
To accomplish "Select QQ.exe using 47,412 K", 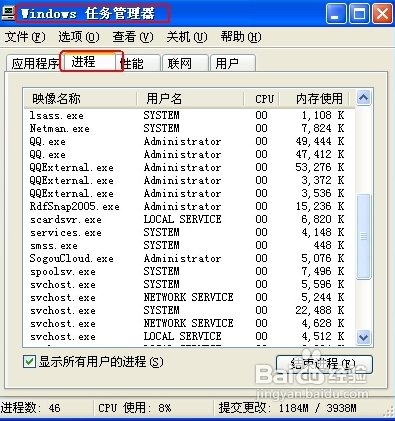I will coord(189,154).
